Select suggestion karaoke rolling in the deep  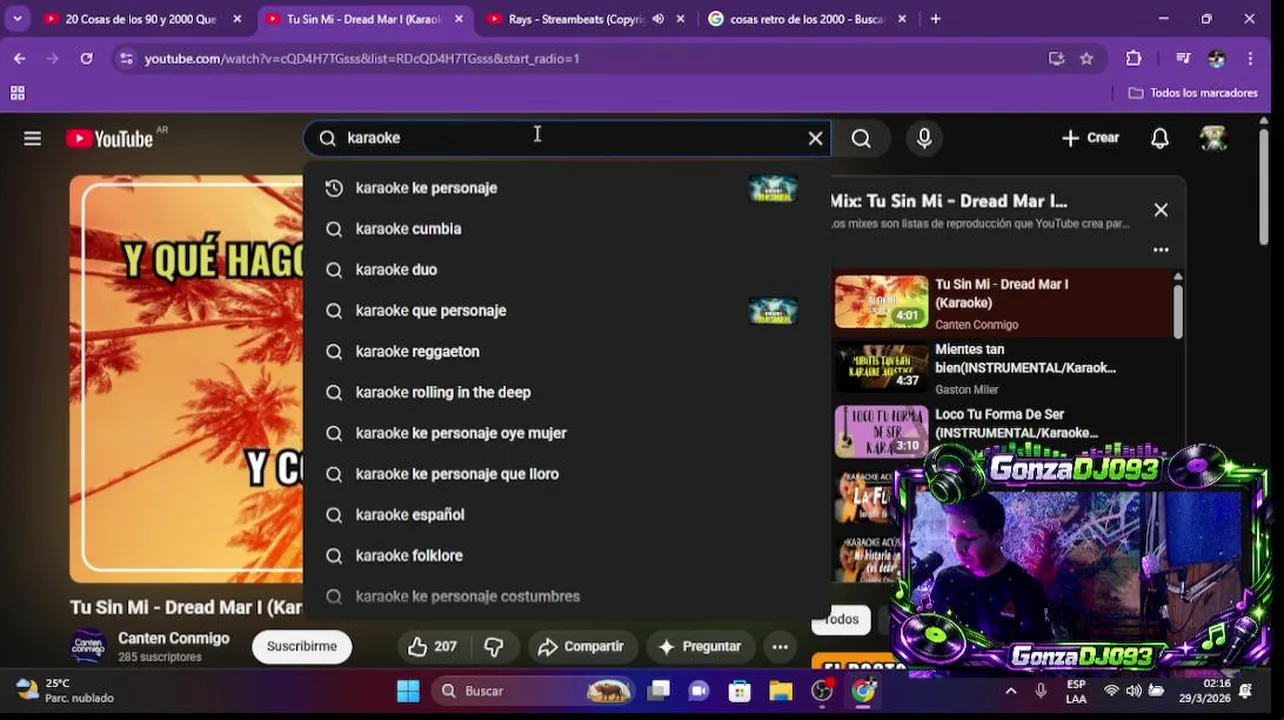tap(566, 393)
